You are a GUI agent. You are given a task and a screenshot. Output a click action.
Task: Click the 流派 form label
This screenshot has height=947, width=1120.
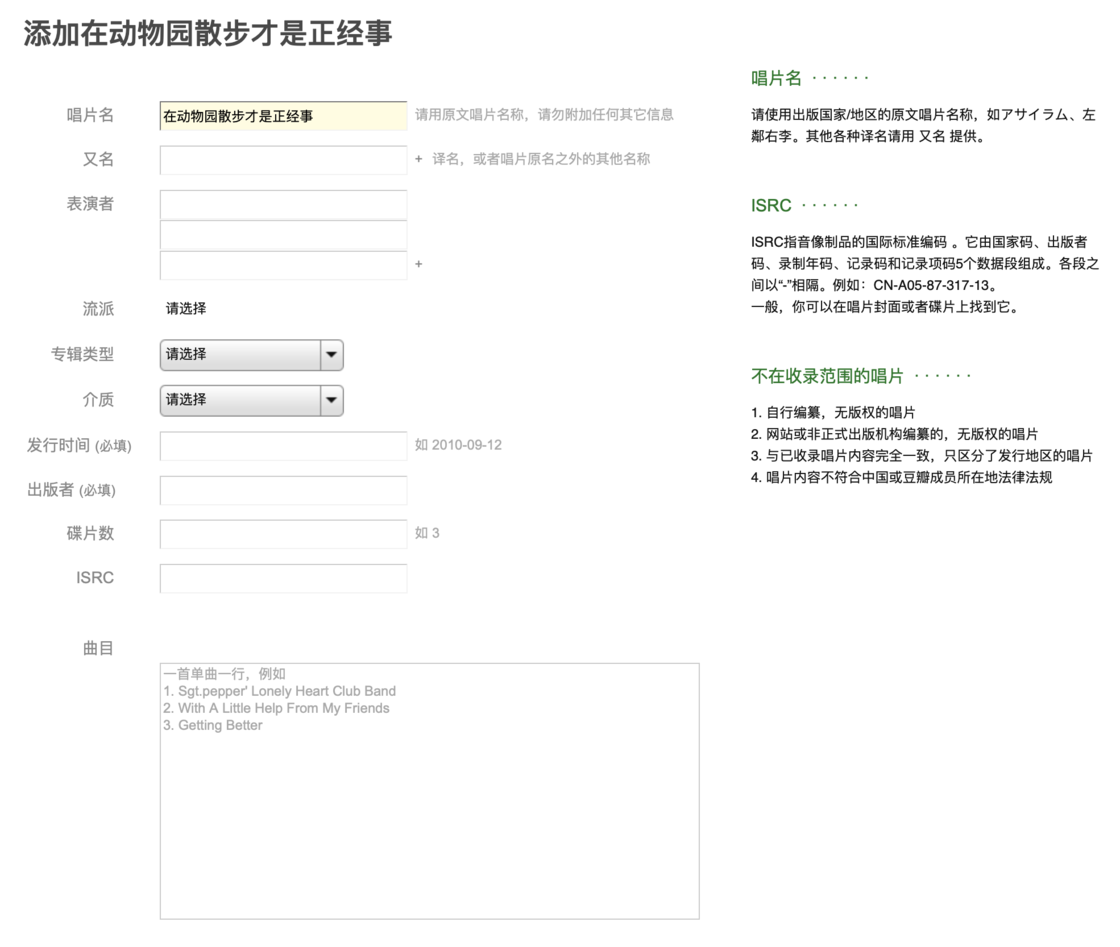(x=98, y=309)
